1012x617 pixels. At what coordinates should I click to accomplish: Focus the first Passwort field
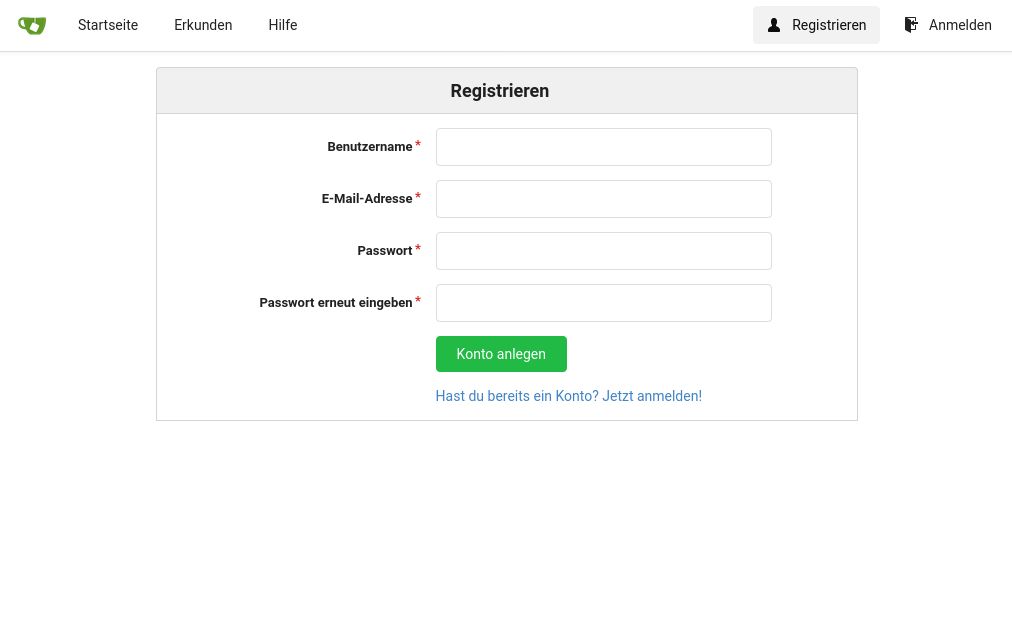tap(603, 251)
